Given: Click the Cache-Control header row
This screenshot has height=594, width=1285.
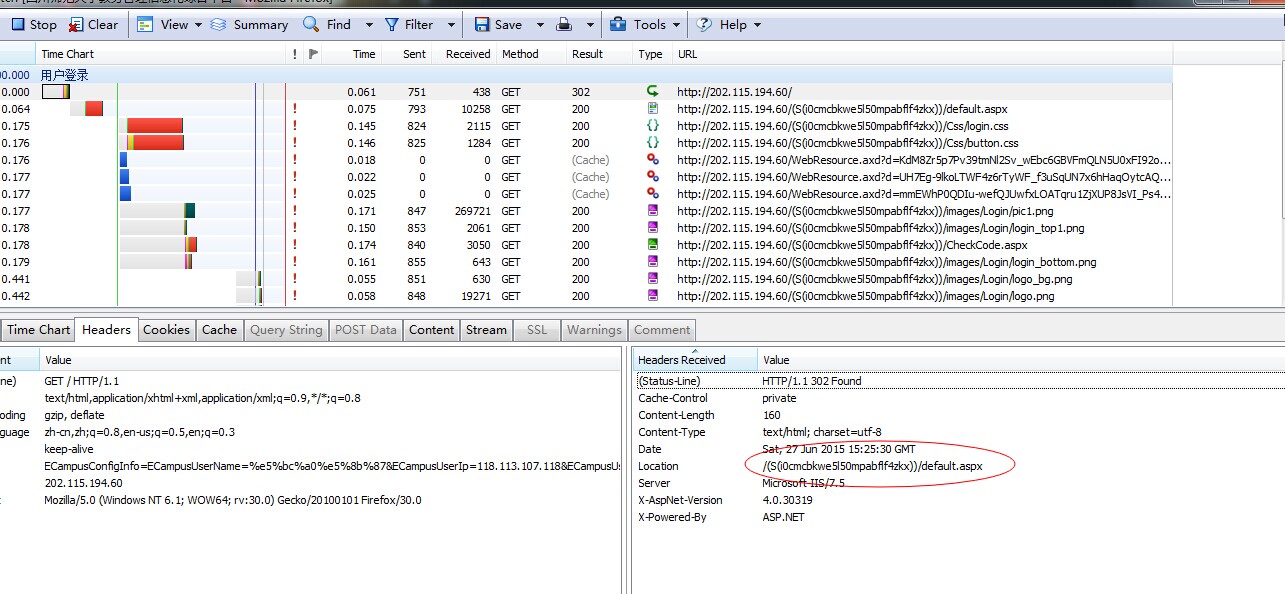Looking at the screenshot, I should pos(958,398).
